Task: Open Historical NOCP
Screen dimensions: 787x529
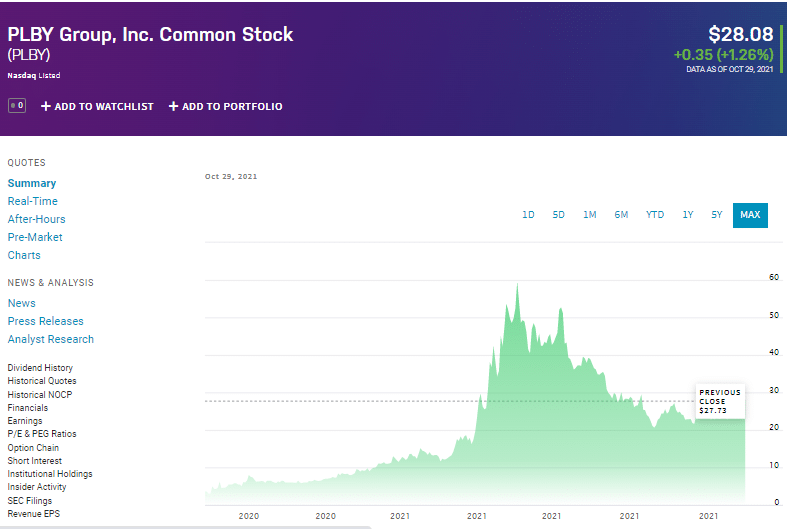Action: pos(40,395)
